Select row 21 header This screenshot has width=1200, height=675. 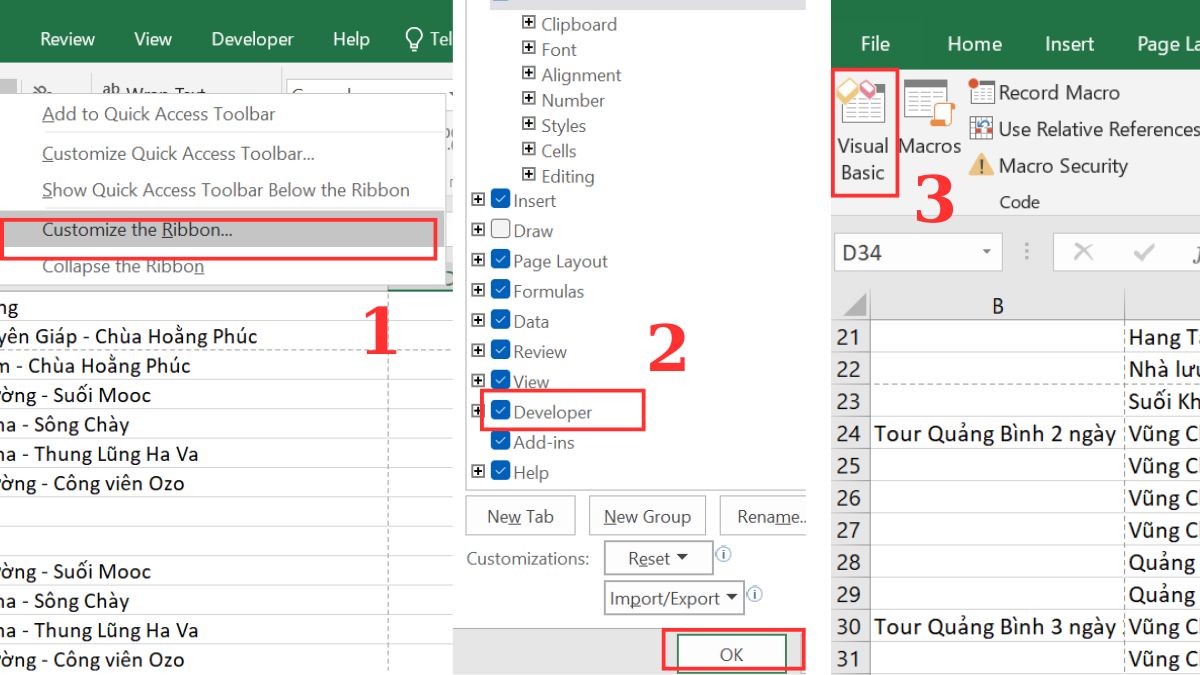click(x=849, y=337)
